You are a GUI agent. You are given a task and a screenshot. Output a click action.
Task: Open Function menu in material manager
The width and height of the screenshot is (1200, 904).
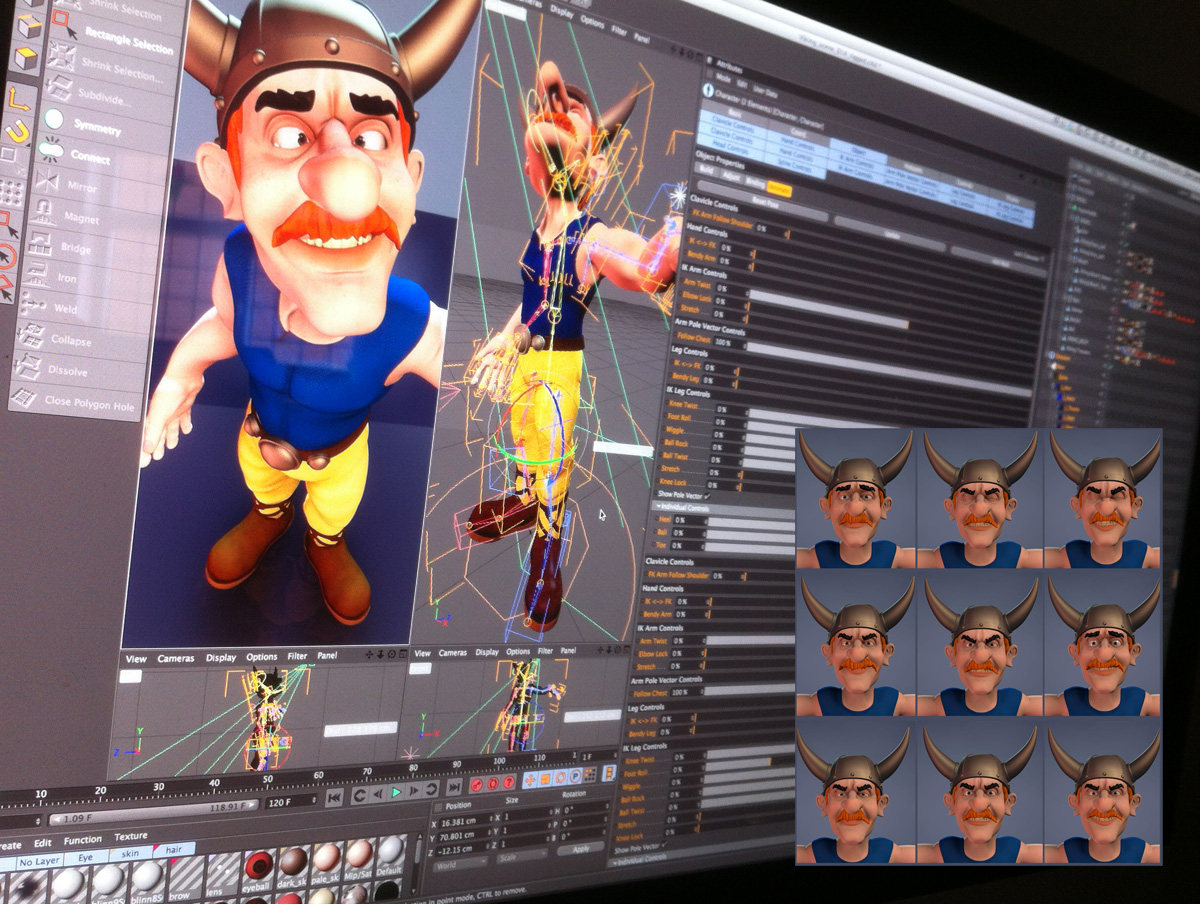[83, 840]
